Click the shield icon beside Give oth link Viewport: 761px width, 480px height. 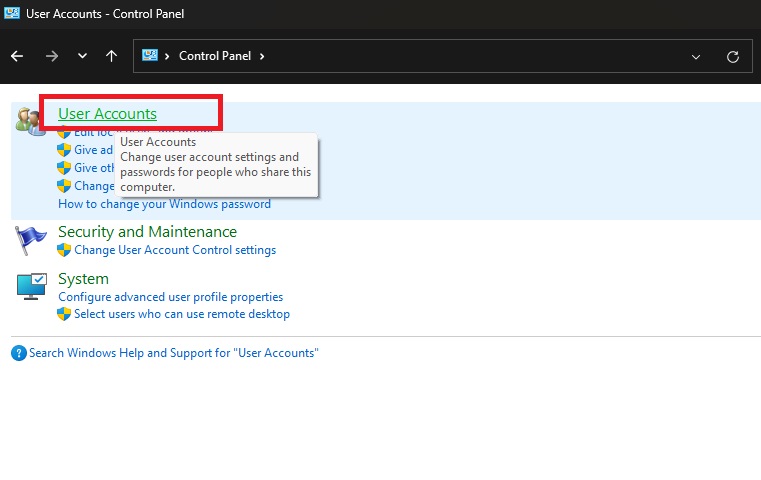pyautogui.click(x=64, y=168)
